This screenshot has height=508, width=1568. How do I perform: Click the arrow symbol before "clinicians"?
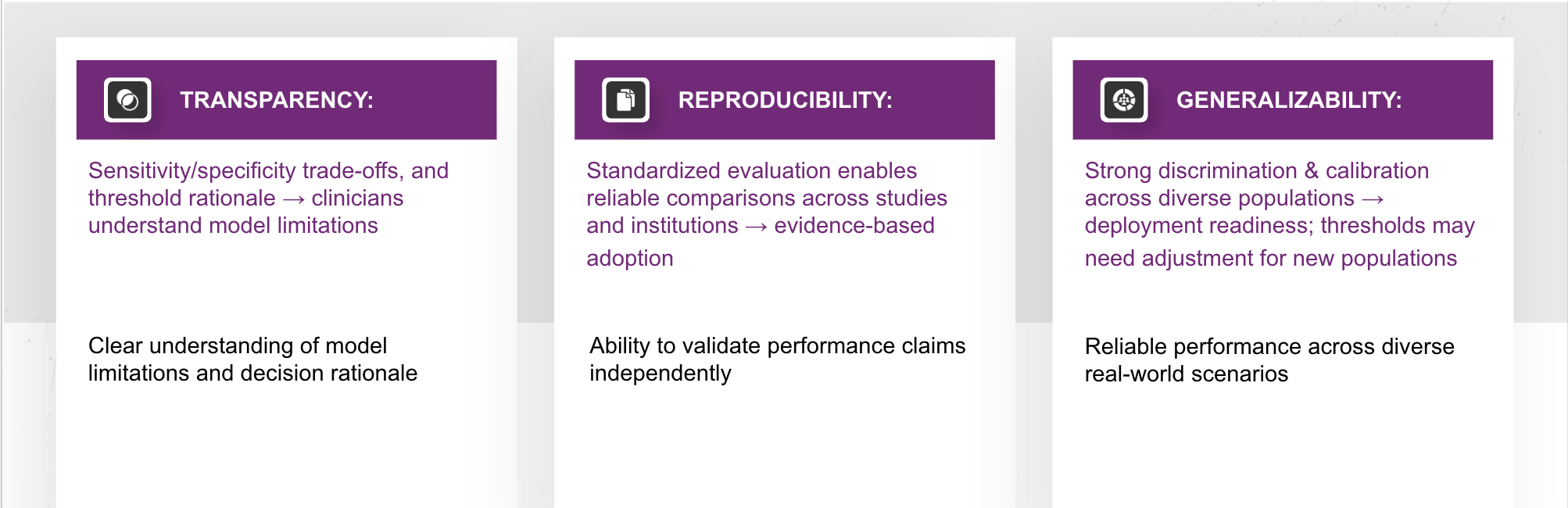tap(294, 200)
